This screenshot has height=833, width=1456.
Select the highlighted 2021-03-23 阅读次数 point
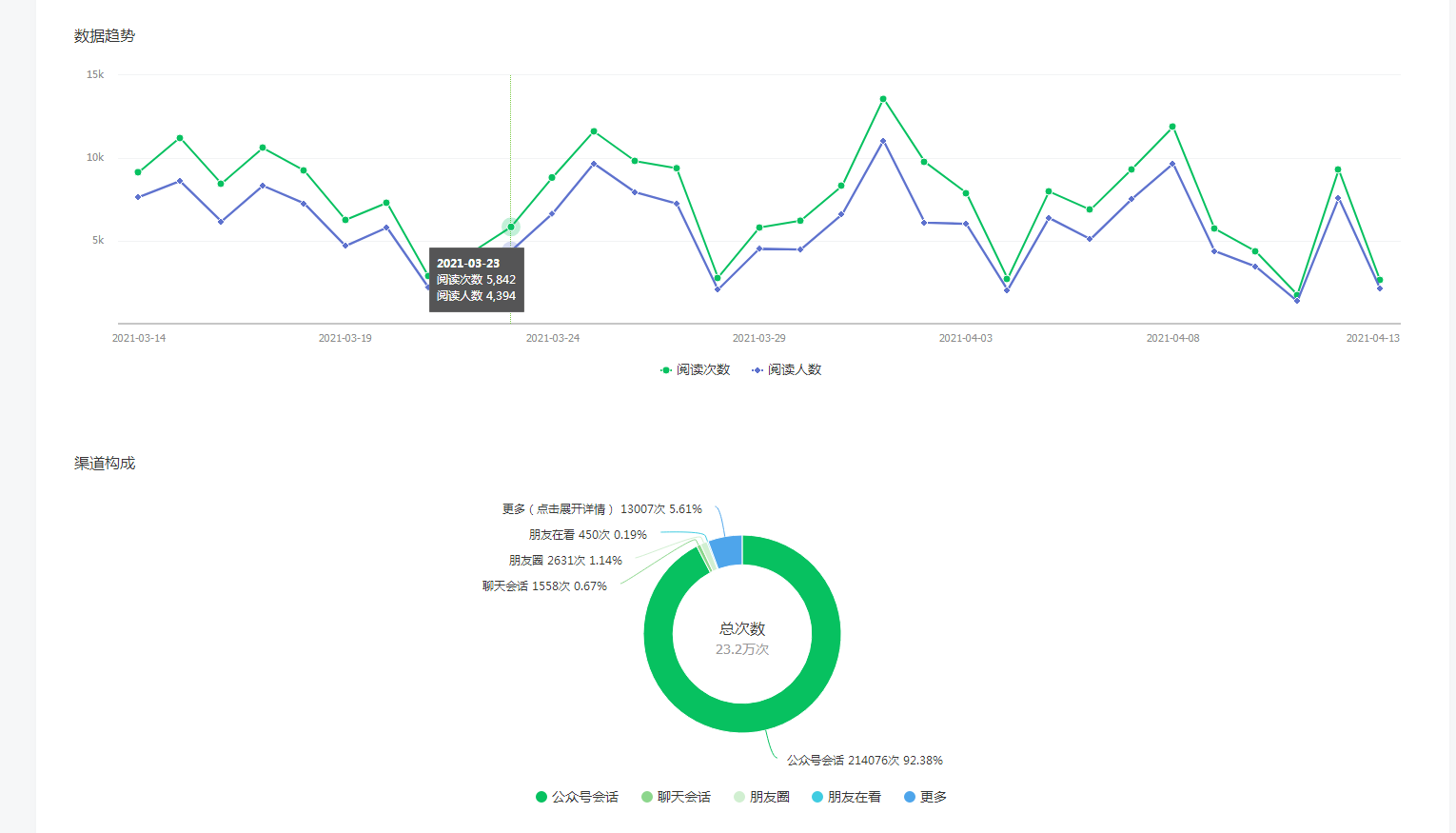511,227
